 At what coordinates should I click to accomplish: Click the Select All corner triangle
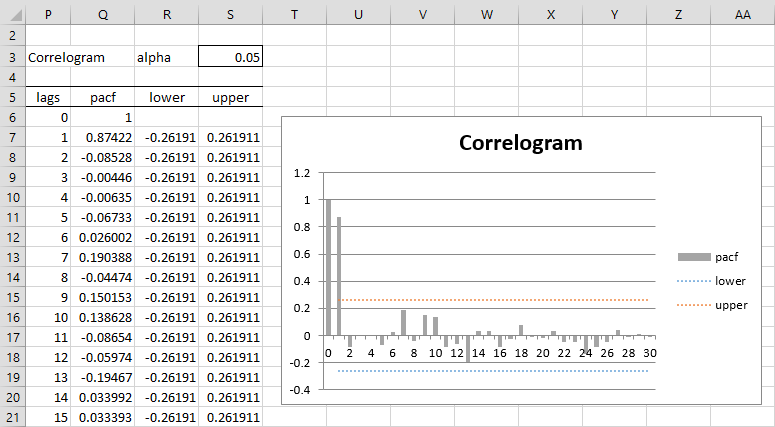15,15
